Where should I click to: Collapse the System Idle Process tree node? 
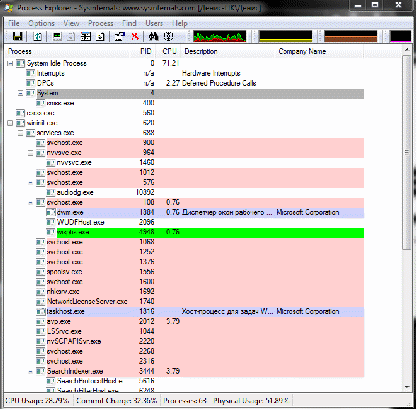[10, 63]
